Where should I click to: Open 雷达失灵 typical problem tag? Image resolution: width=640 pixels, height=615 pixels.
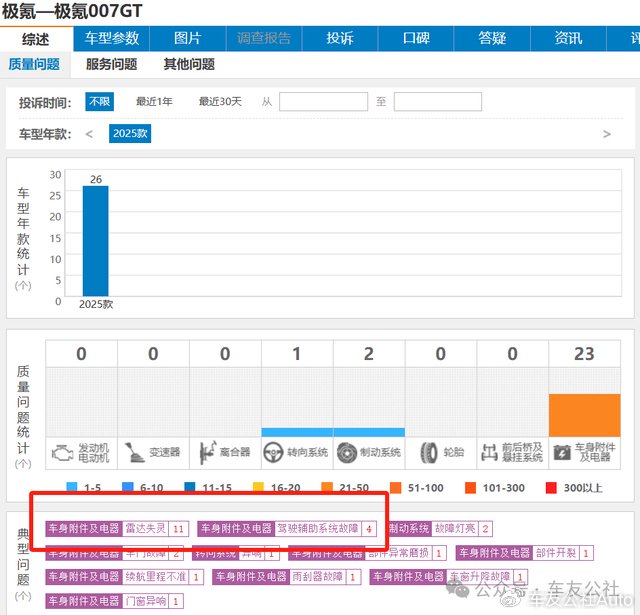[117, 528]
